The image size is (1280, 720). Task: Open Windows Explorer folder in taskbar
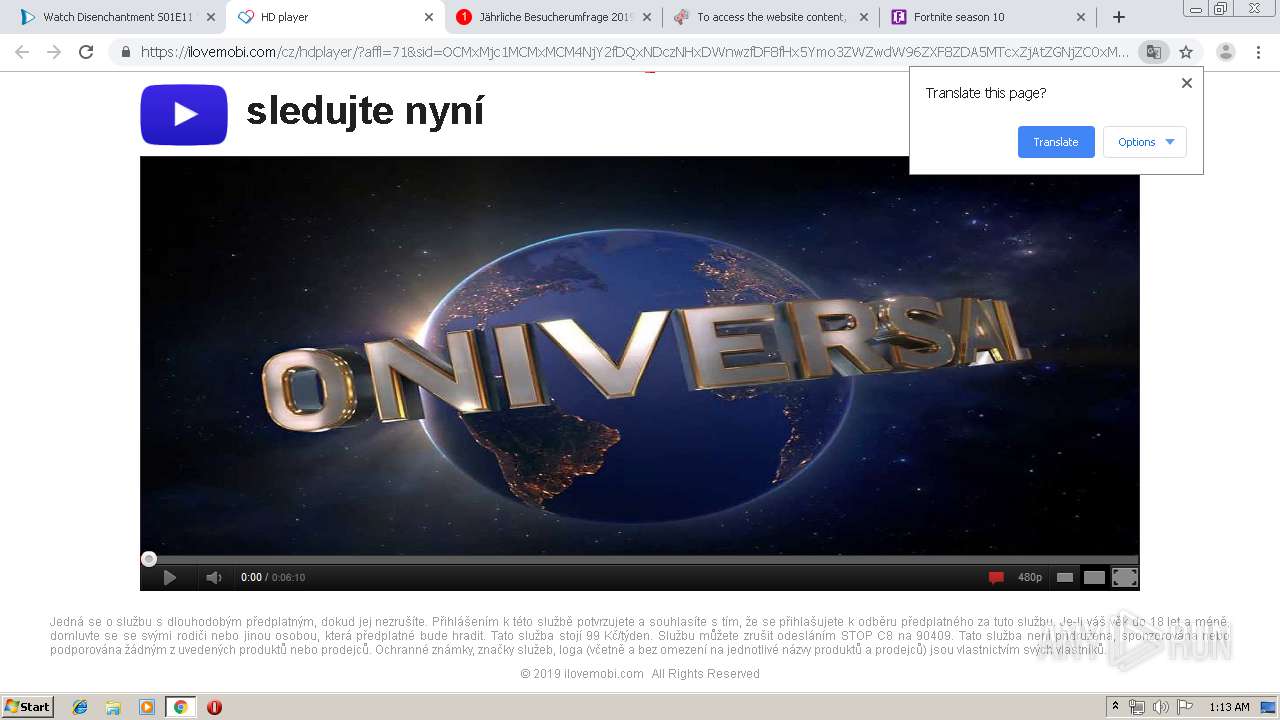tap(113, 707)
